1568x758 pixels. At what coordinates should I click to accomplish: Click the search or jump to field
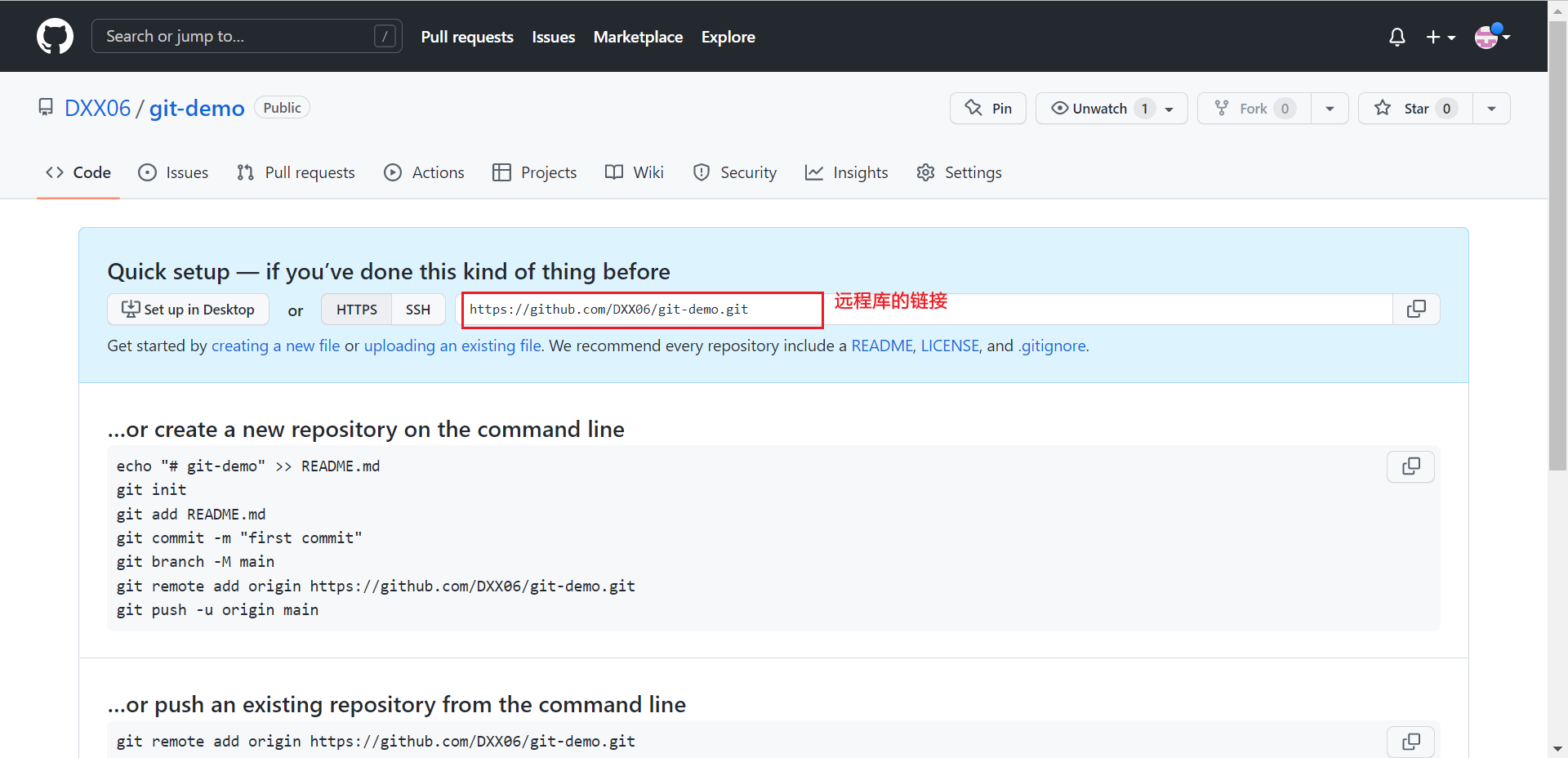[247, 36]
